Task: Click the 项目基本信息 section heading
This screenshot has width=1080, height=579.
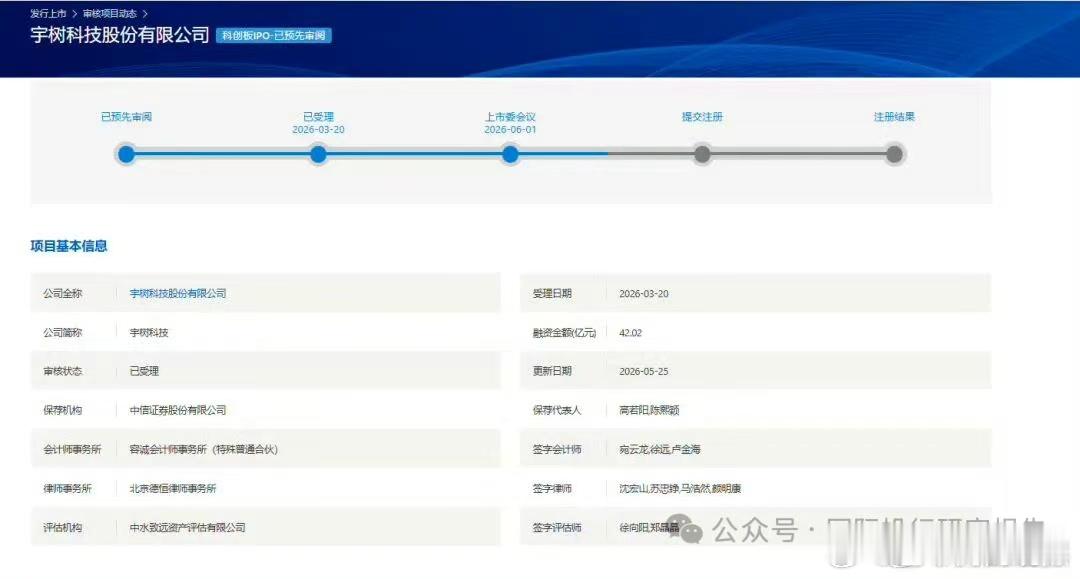Action: pos(69,246)
